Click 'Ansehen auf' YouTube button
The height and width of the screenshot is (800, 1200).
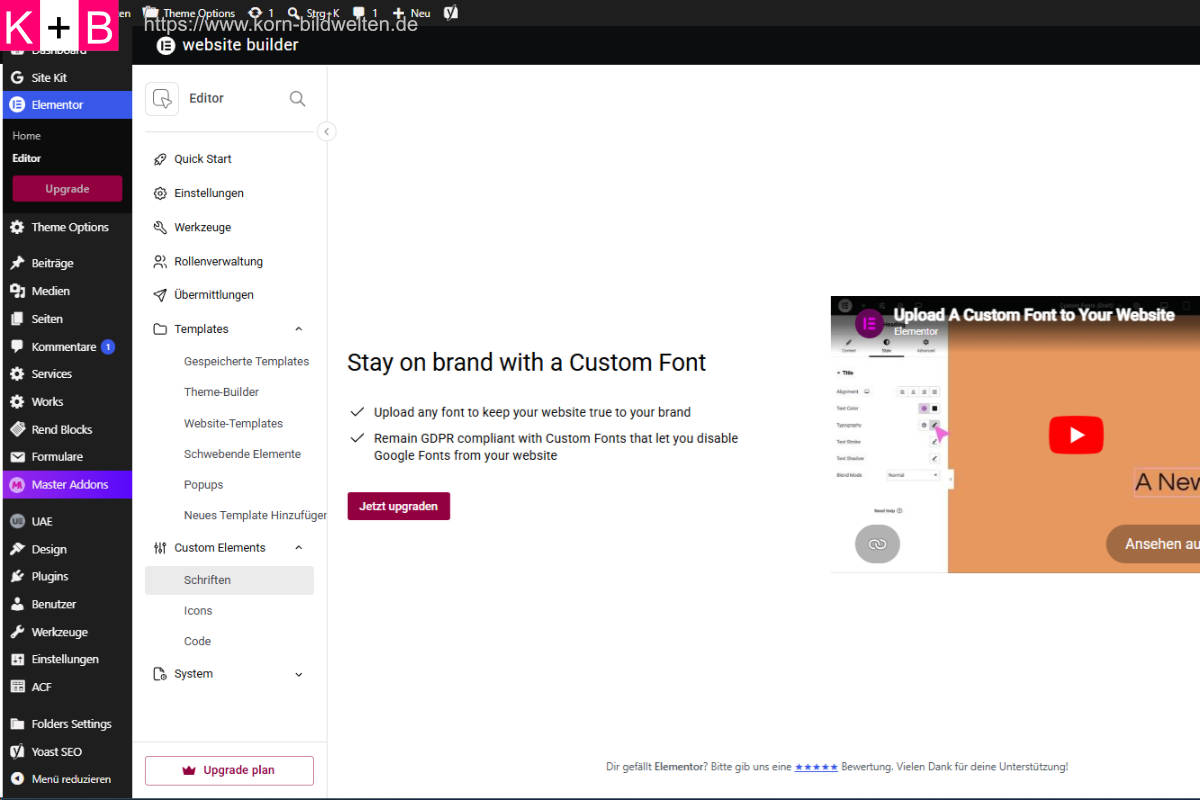tap(1154, 544)
